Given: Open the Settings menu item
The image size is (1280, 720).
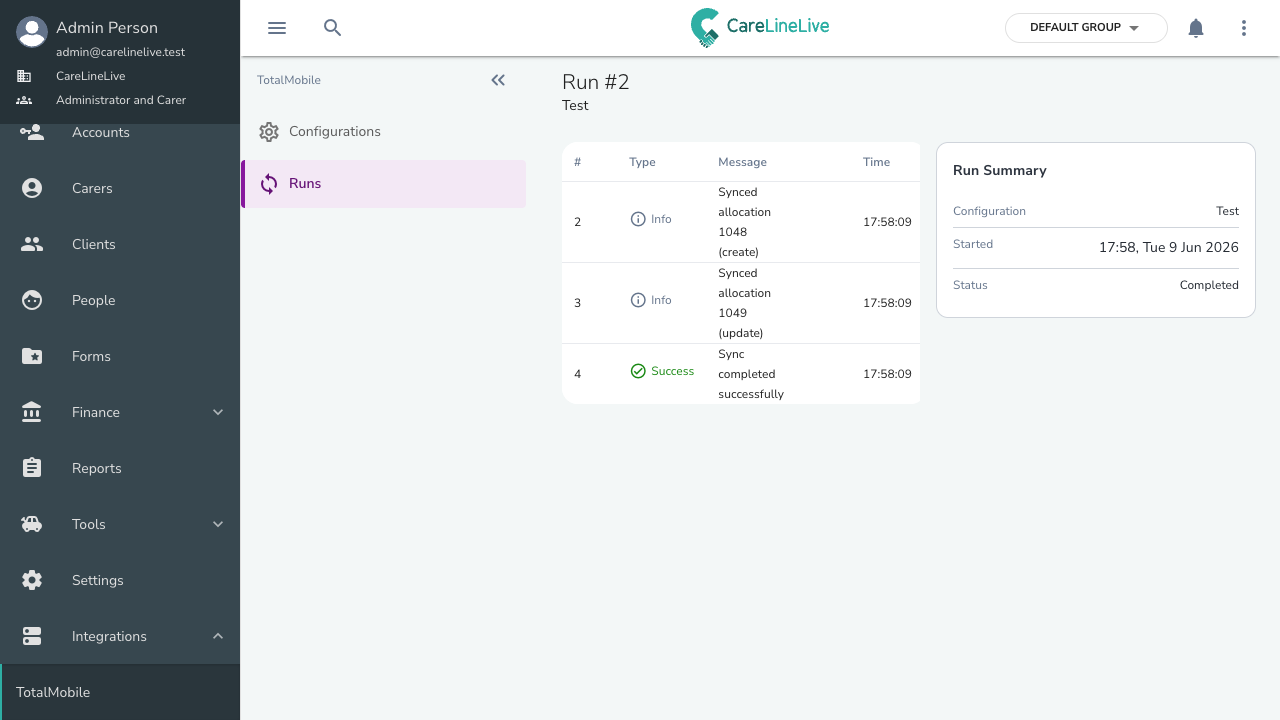Looking at the screenshot, I should tap(120, 580).
